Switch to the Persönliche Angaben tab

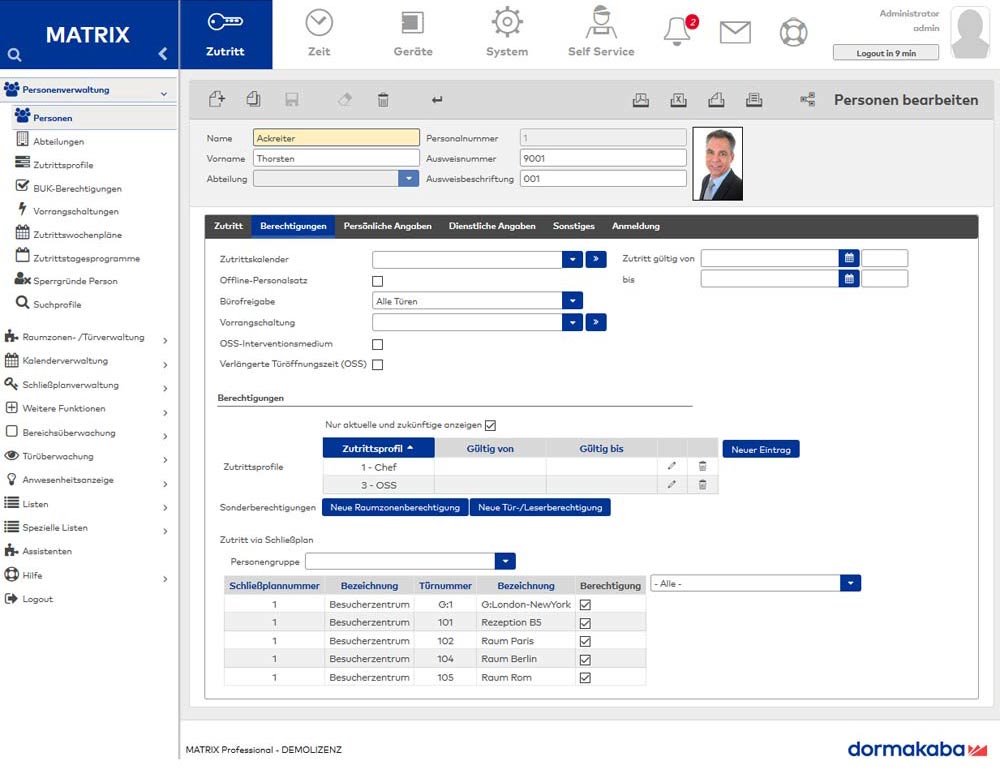click(x=387, y=227)
